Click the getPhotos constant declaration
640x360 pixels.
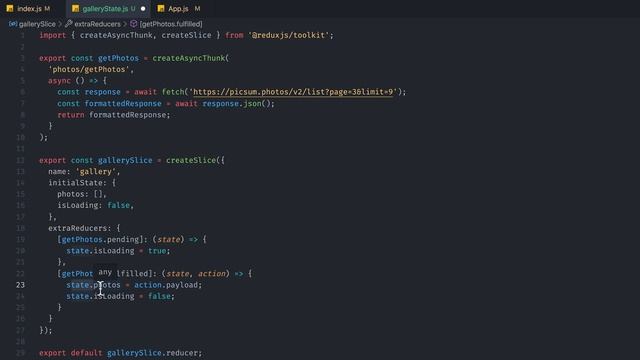point(118,58)
